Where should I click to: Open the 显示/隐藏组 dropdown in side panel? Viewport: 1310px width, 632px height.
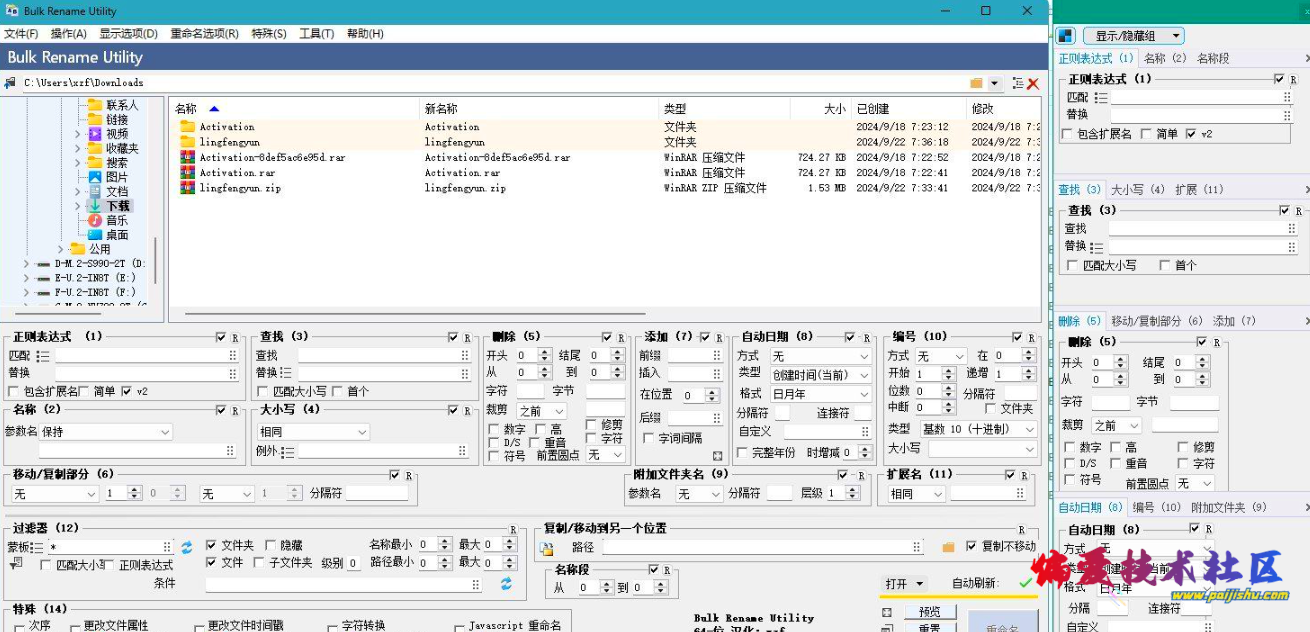1134,36
